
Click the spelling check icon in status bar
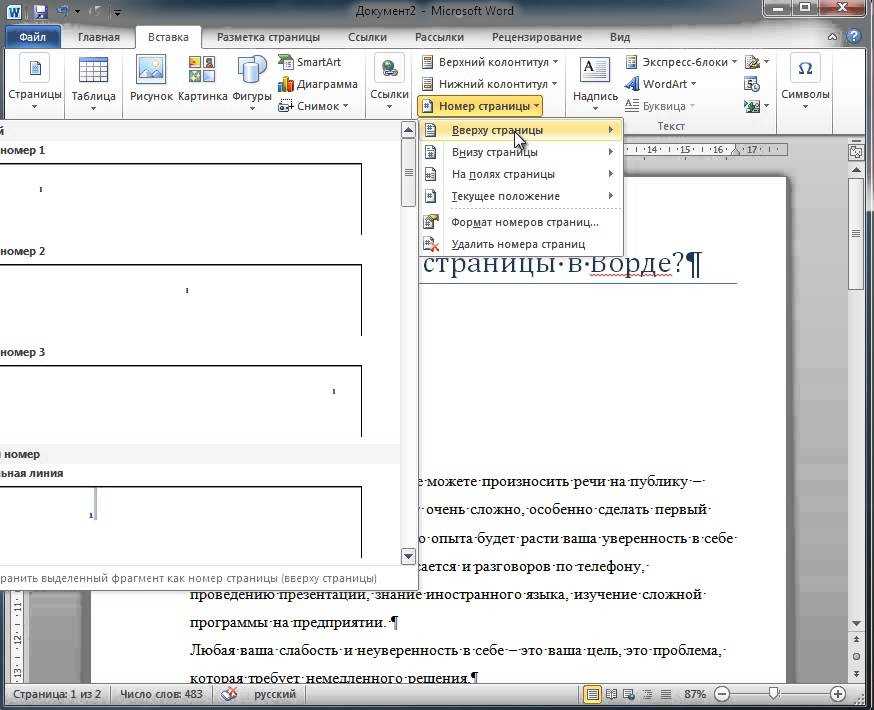tap(229, 694)
